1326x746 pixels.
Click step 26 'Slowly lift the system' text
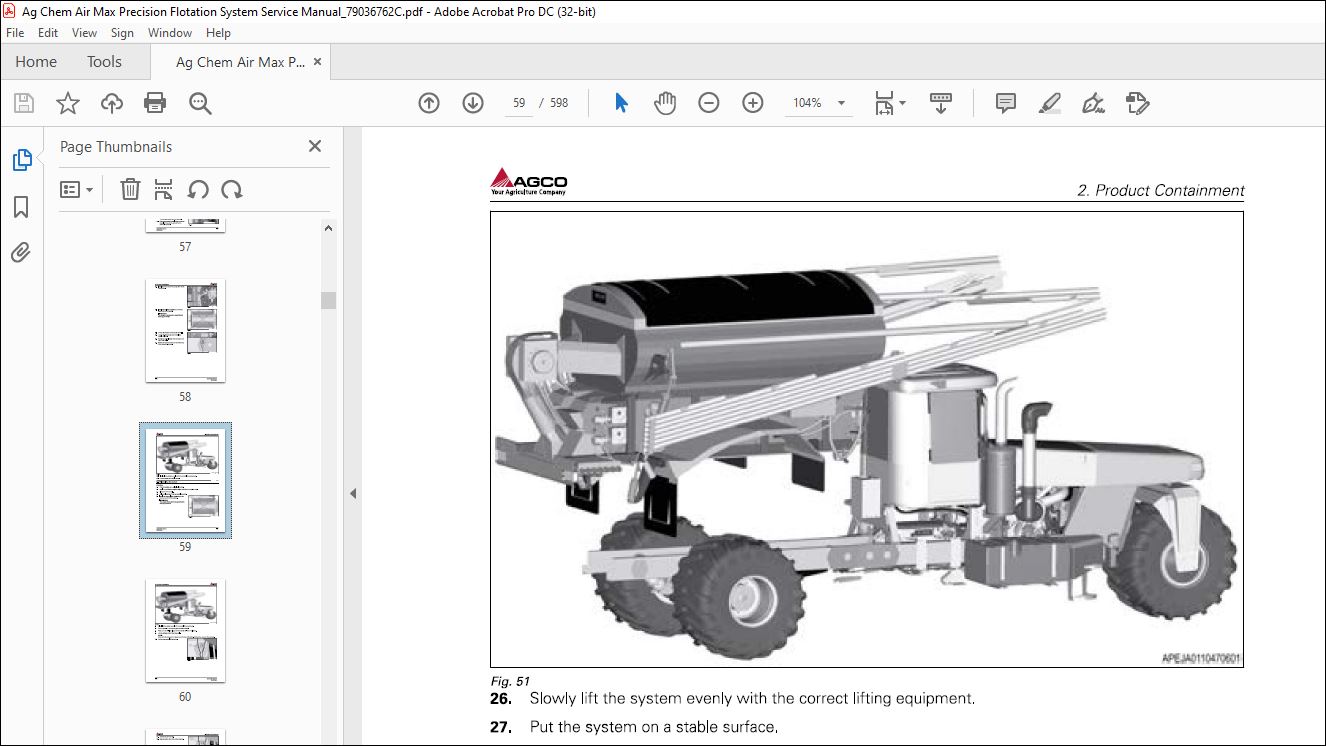pos(752,698)
